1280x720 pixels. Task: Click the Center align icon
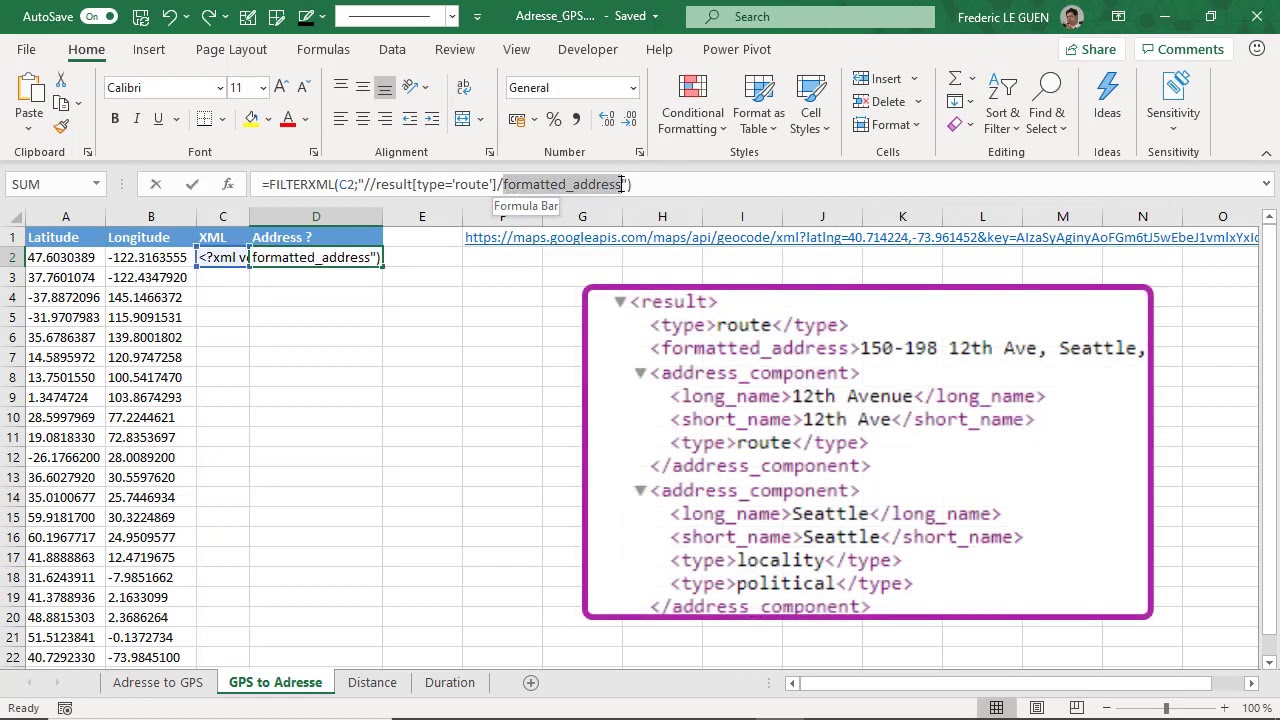363,119
